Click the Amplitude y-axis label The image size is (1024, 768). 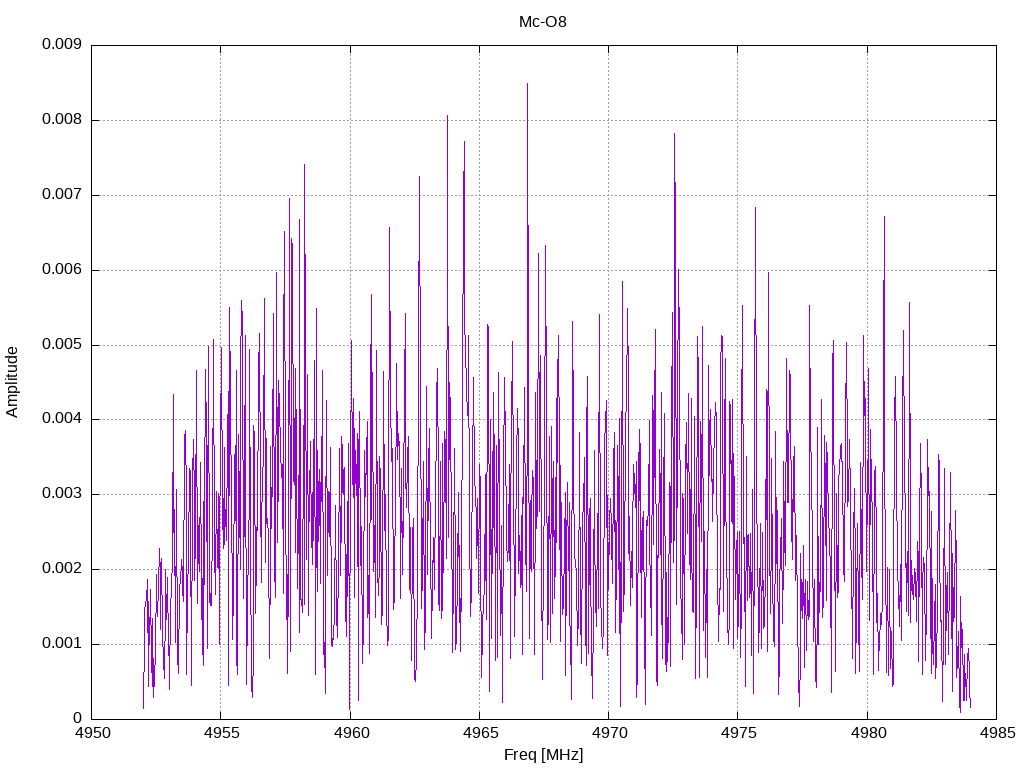[x=12, y=382]
